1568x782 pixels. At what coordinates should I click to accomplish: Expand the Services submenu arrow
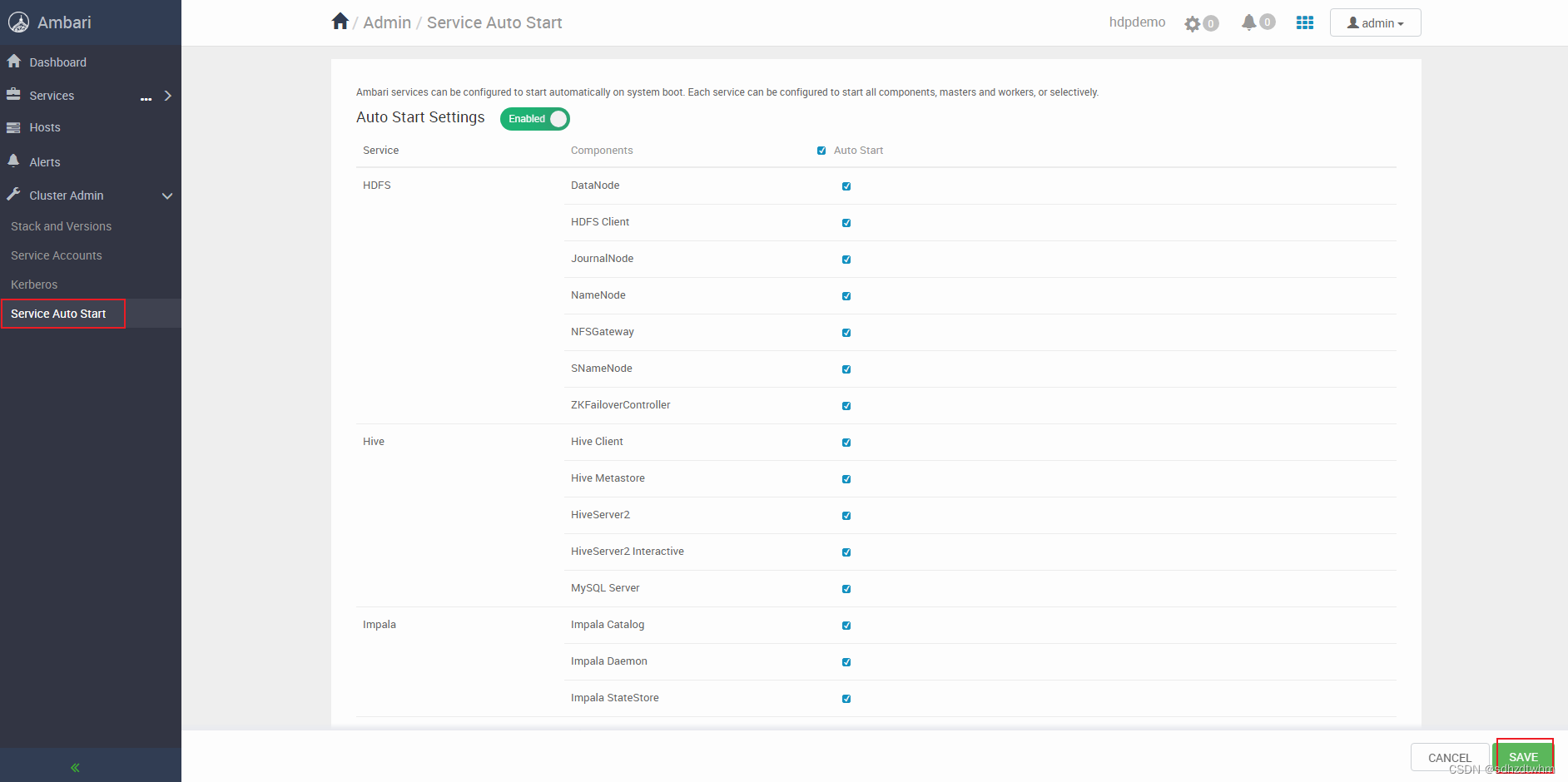click(x=168, y=96)
